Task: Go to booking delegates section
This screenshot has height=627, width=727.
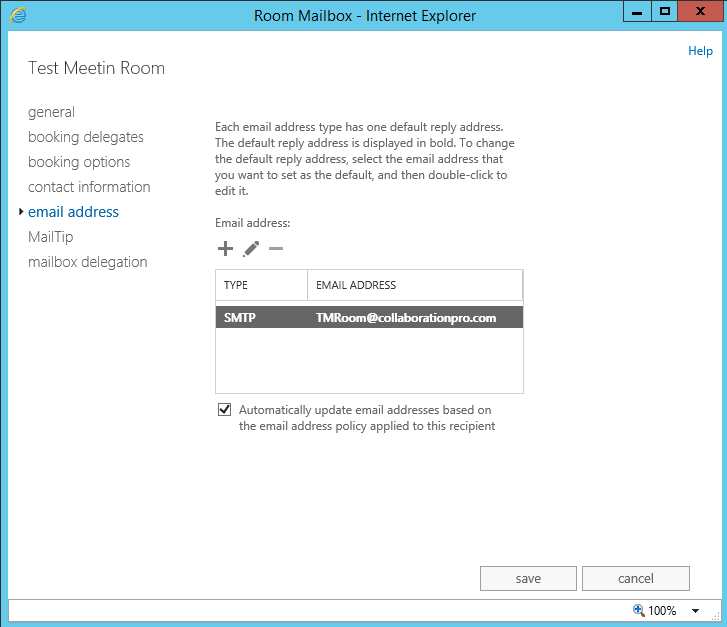Action: [86, 137]
